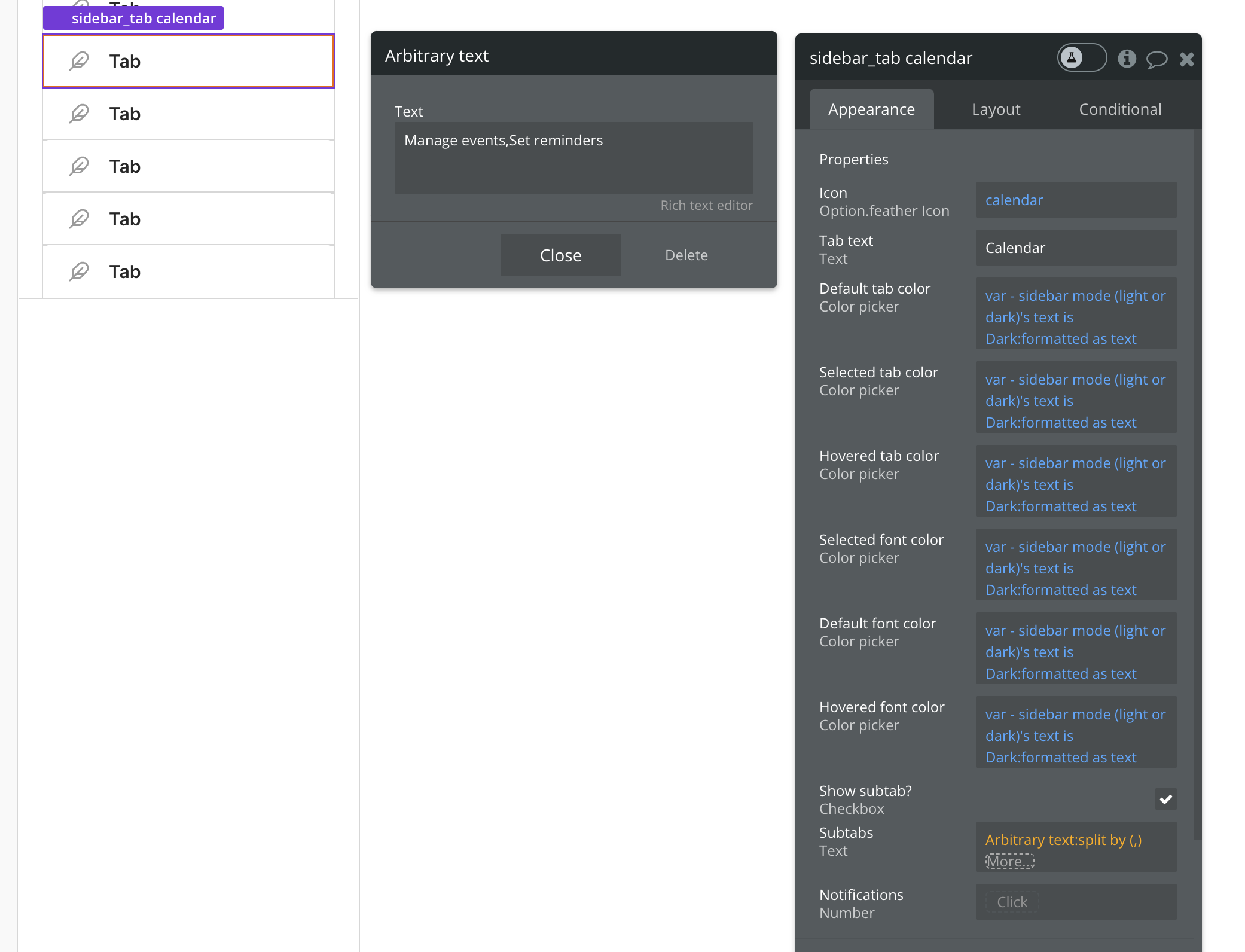Close the sidebar_tab calendar property panel

pyautogui.click(x=1187, y=59)
